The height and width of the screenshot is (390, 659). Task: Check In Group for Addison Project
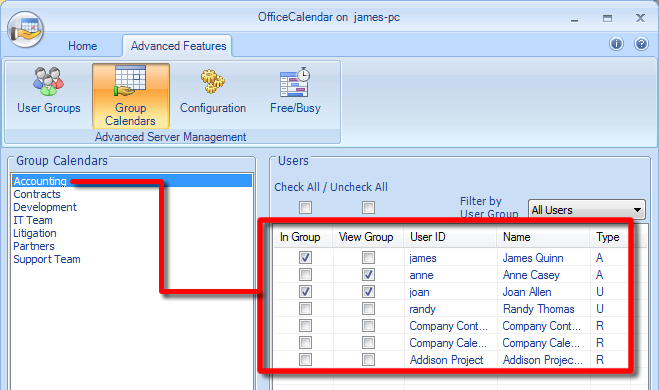click(306, 360)
